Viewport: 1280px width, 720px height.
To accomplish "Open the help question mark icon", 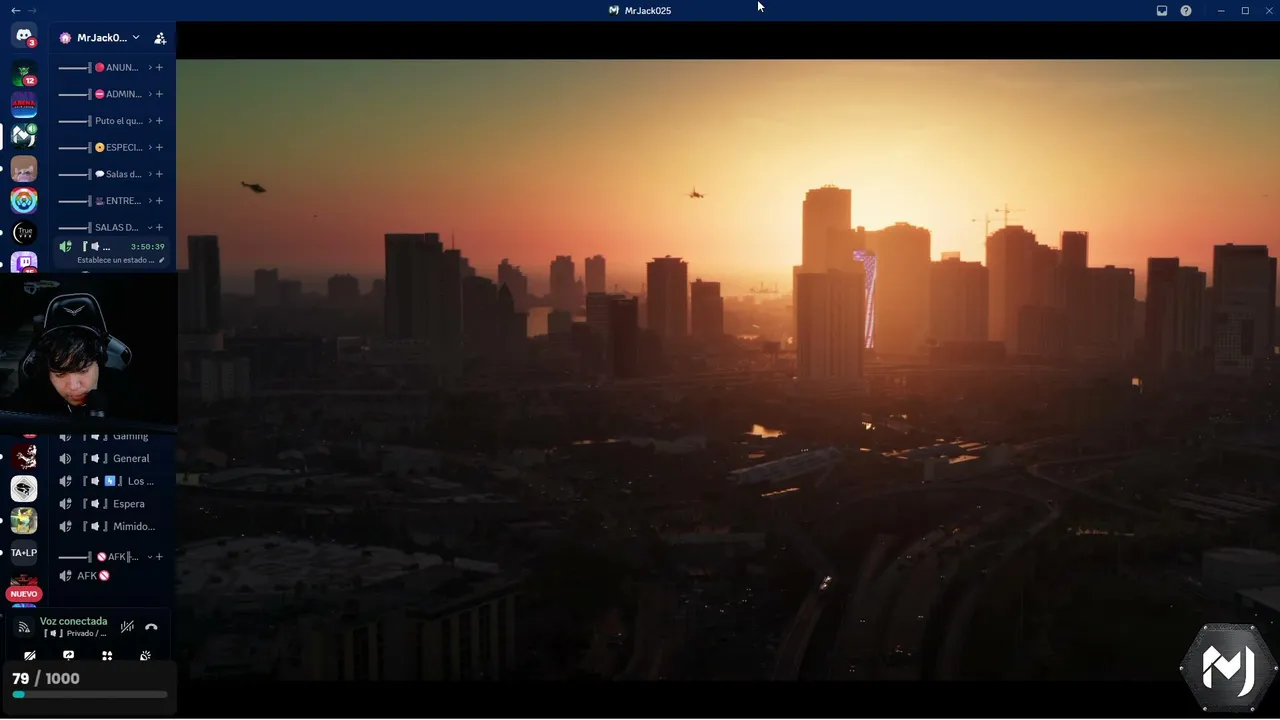I will click(x=1186, y=11).
